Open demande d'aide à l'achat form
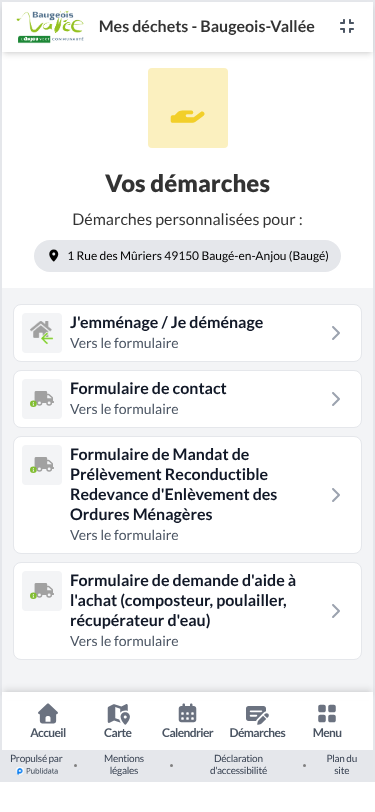This screenshot has width=375, height=812. pos(188,611)
